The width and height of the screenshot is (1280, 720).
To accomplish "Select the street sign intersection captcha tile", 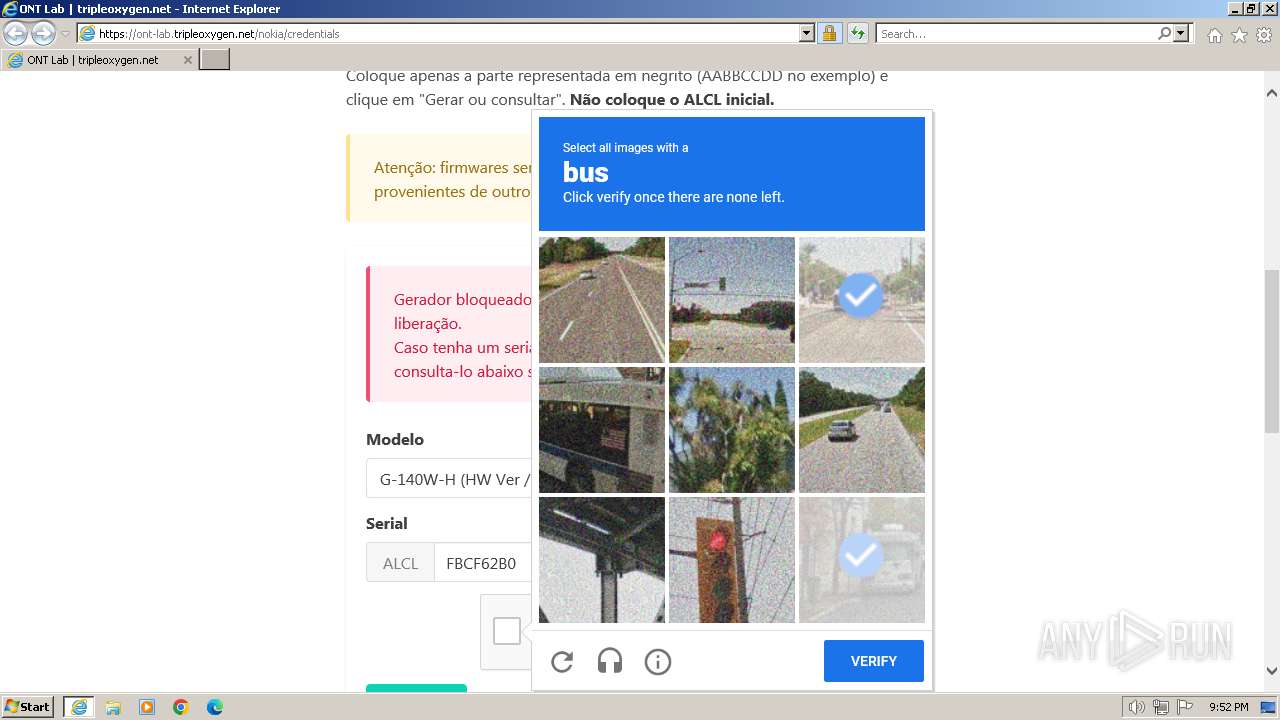I will (732, 300).
